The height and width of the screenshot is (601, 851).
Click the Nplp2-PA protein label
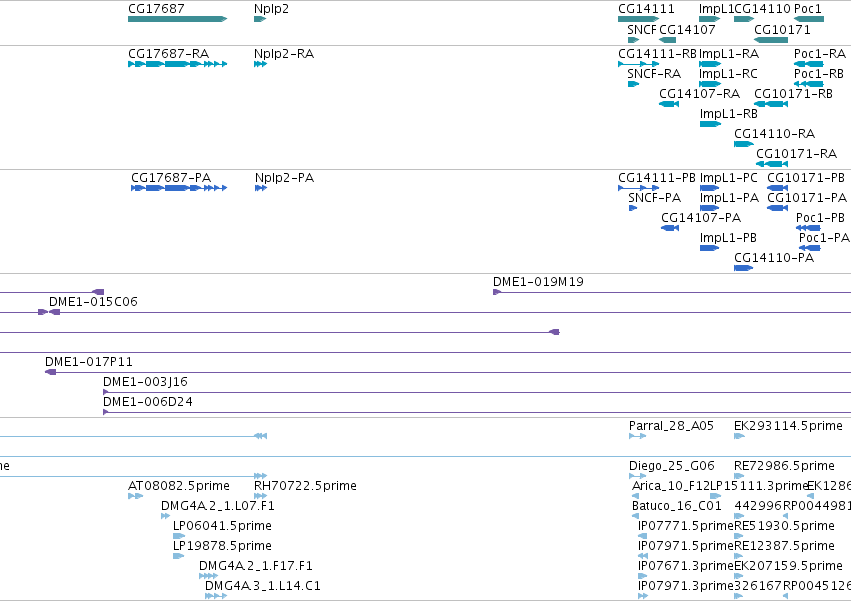pyautogui.click(x=284, y=178)
